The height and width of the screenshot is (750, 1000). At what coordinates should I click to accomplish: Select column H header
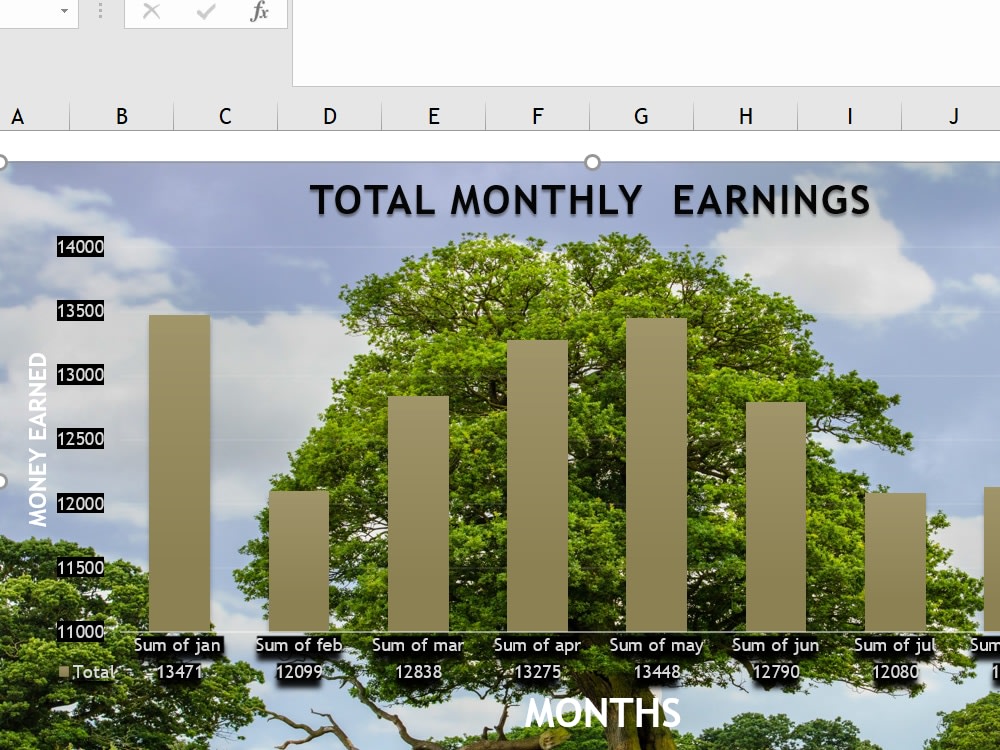[746, 116]
